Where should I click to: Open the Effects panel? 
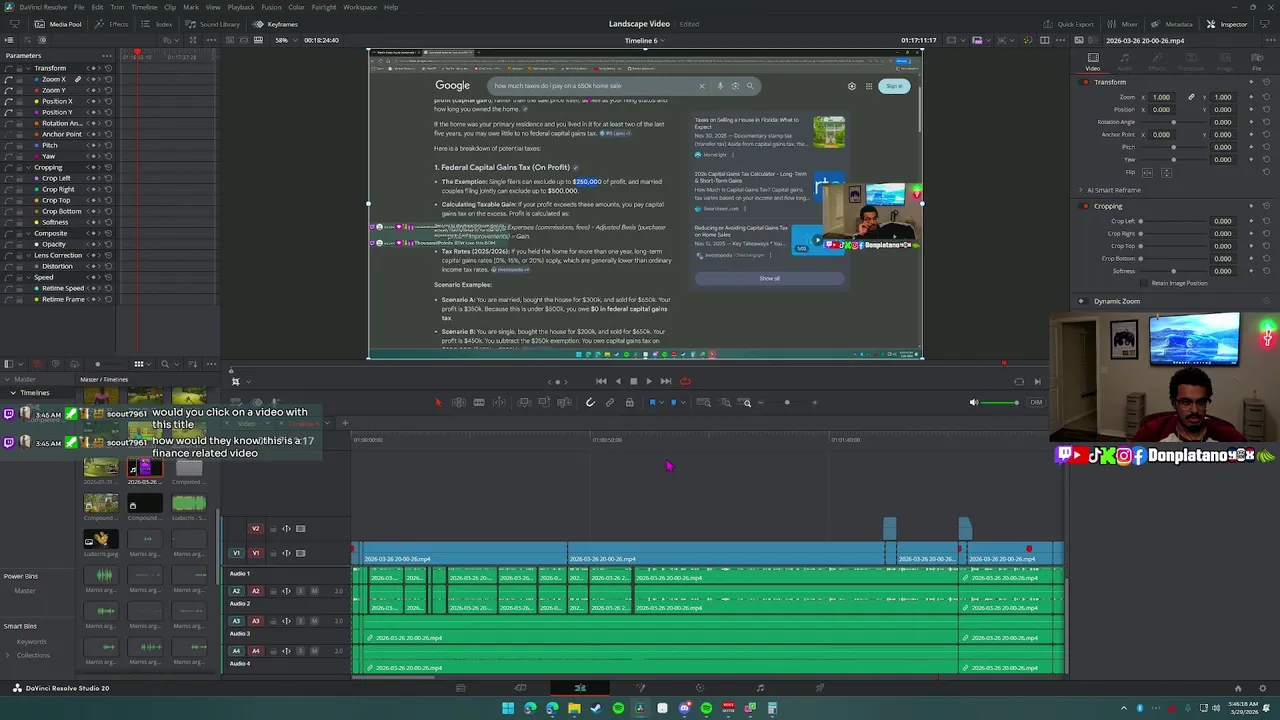[112, 24]
